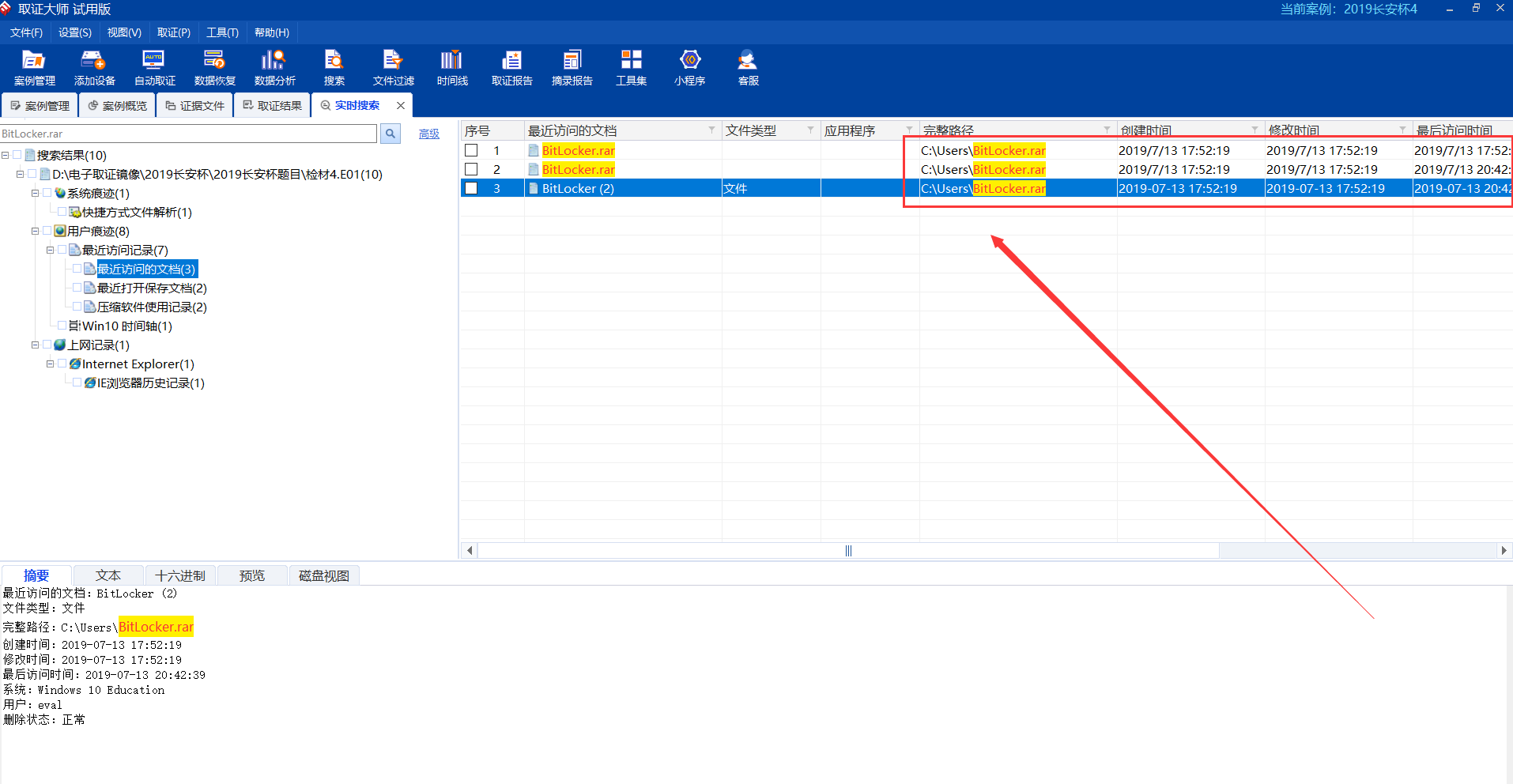Open the 文件过滤 tool

393,68
